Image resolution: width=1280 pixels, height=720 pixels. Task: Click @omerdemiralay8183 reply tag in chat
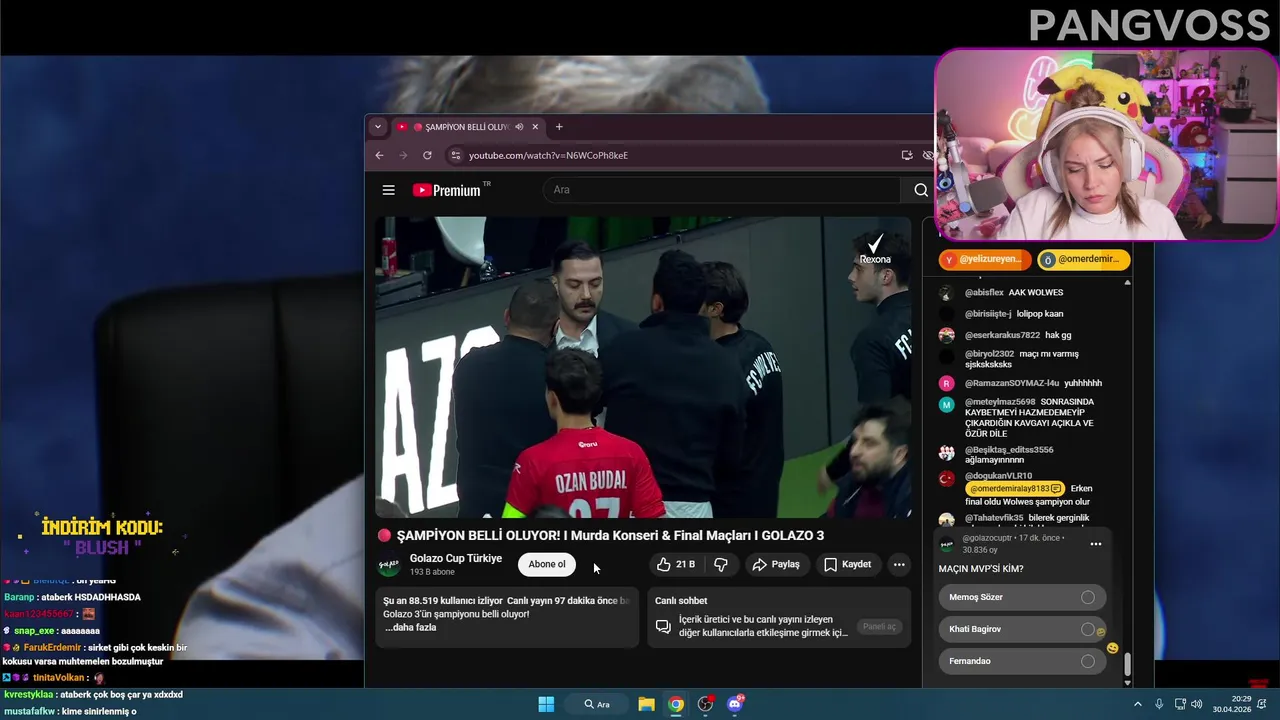point(1015,489)
